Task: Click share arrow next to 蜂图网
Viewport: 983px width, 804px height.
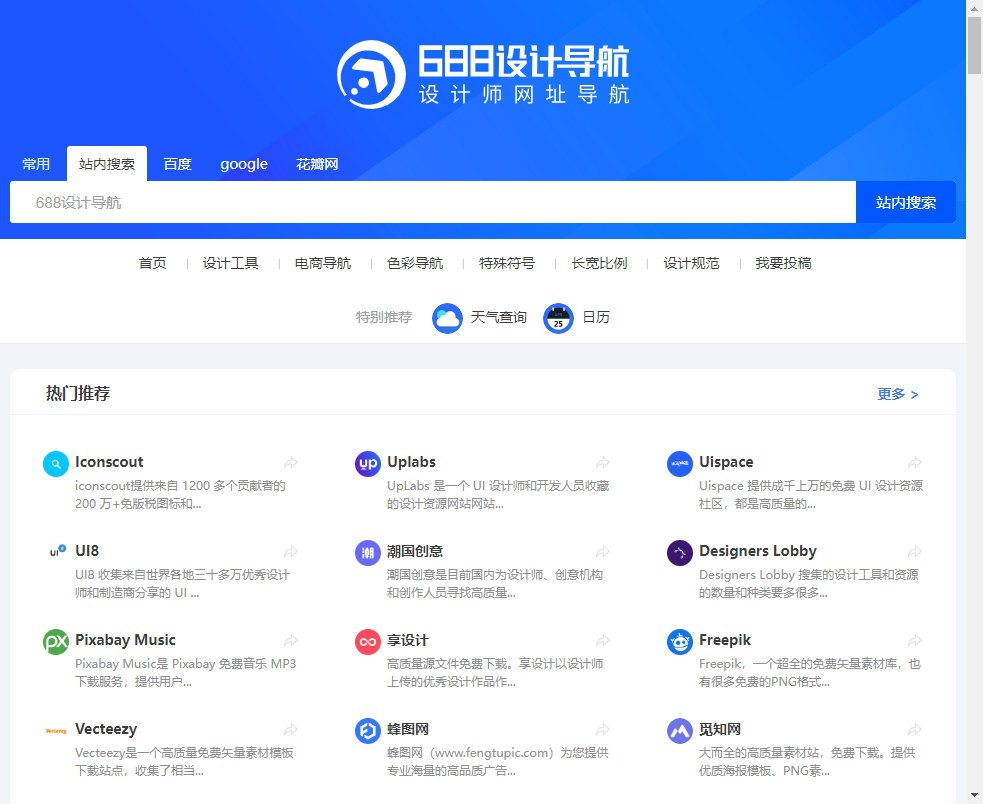Action: click(602, 730)
